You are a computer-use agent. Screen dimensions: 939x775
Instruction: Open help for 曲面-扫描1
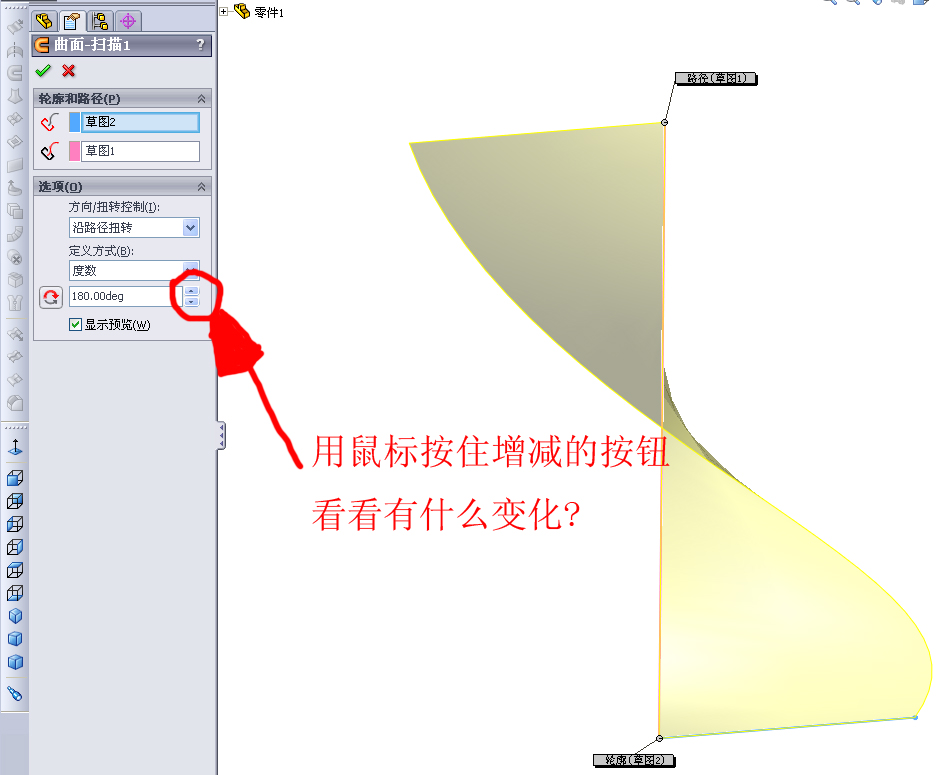(x=201, y=44)
